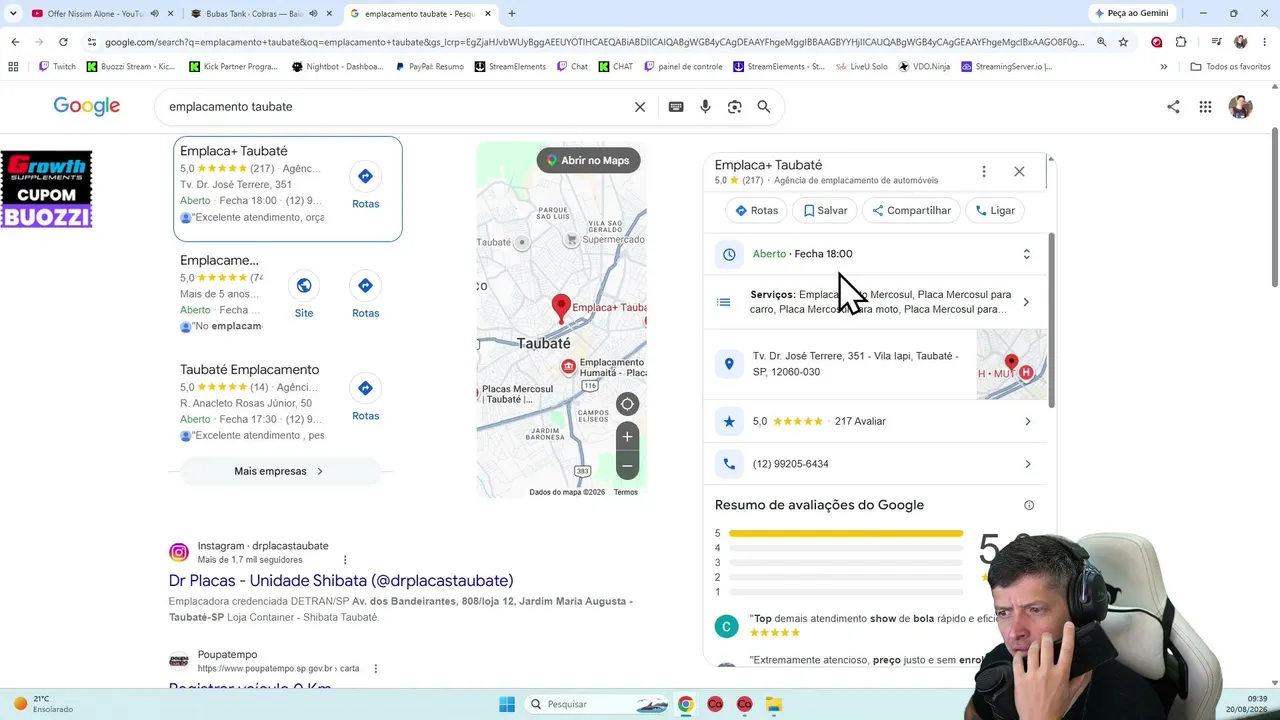Open the Todos os favoritos folder

pyautogui.click(x=1230, y=67)
